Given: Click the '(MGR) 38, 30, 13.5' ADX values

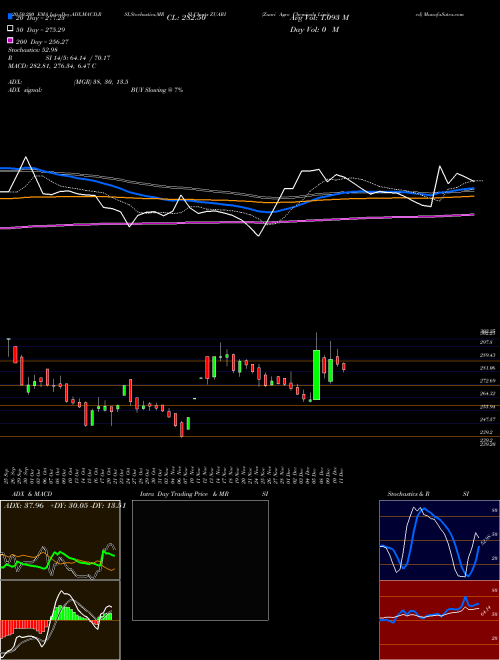Looking at the screenshot, I should (x=101, y=82).
